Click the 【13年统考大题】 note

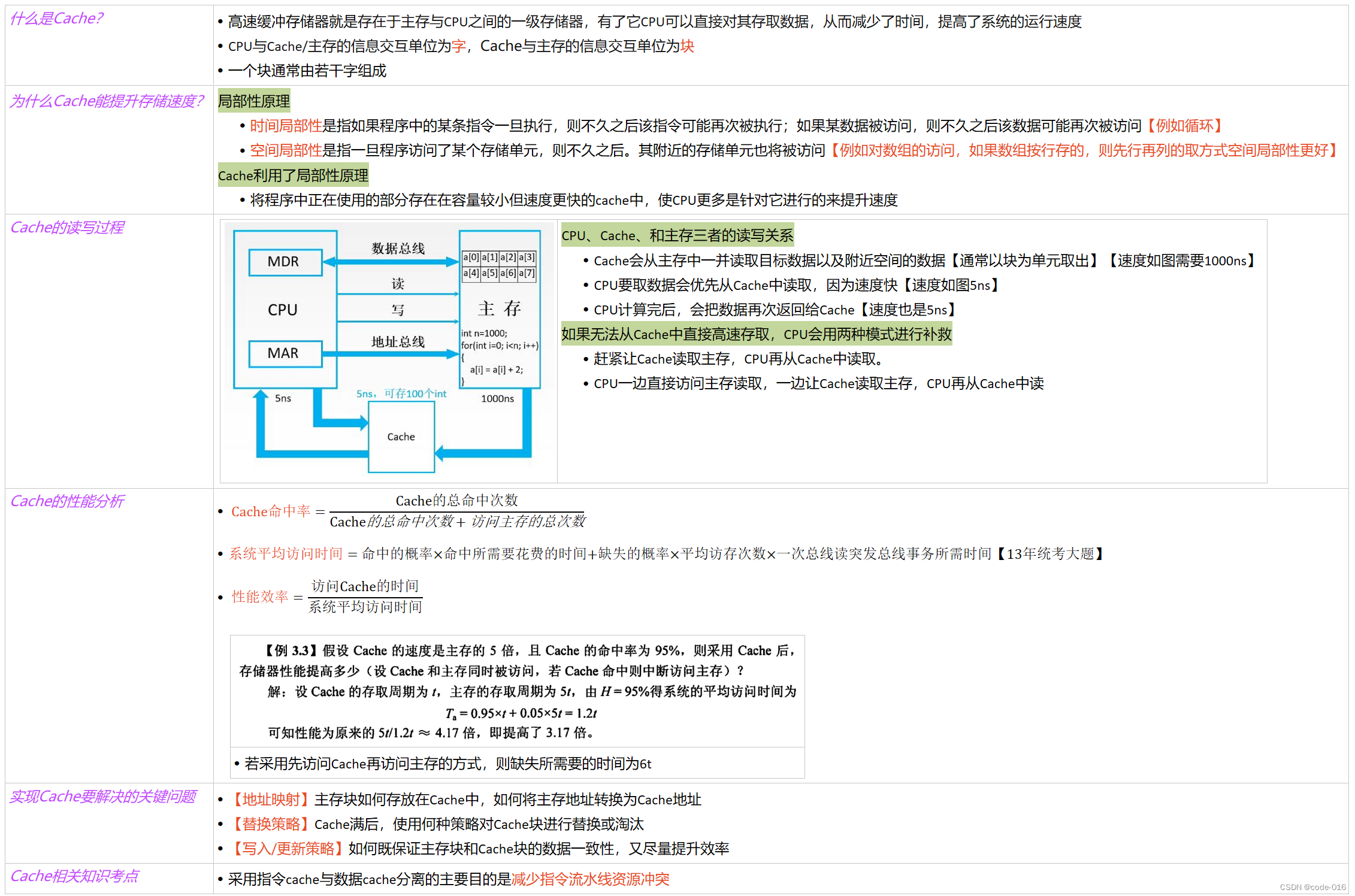coord(1050,554)
